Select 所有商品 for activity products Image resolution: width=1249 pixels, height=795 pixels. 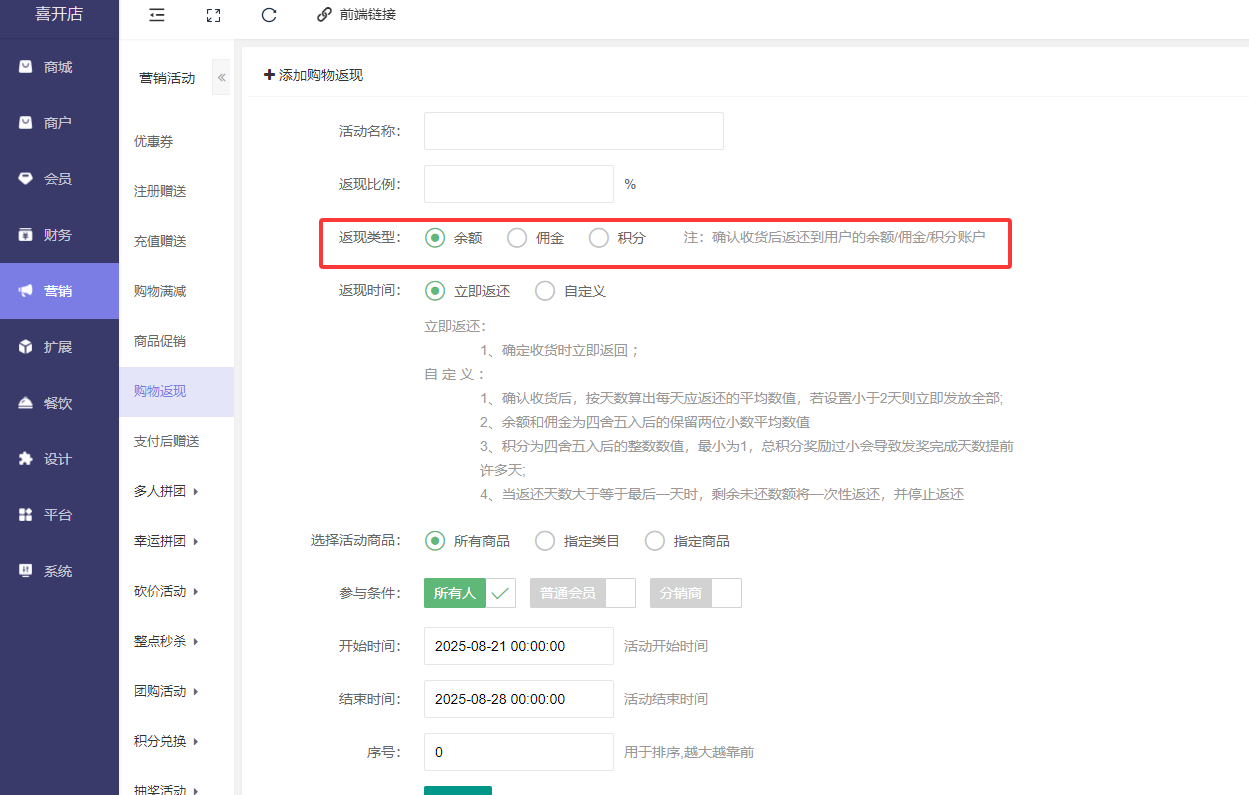click(x=467, y=541)
